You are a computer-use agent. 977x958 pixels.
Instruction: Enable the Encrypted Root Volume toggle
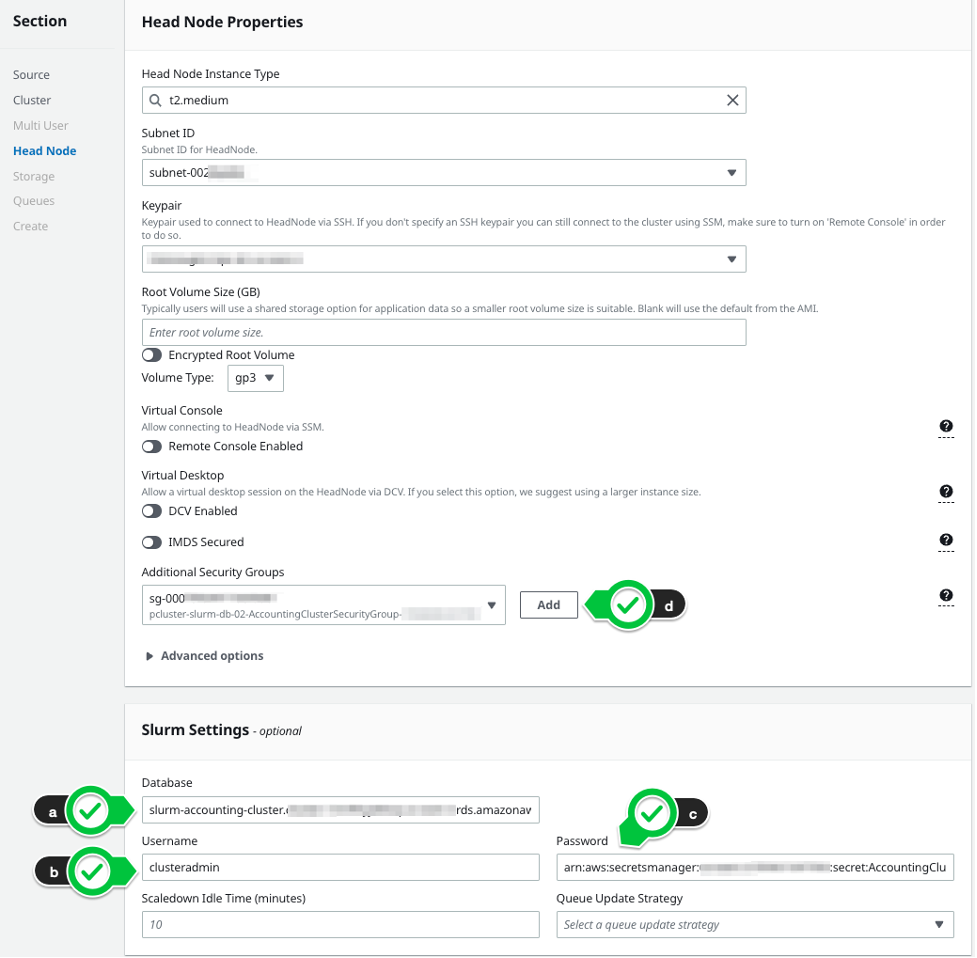click(x=151, y=354)
